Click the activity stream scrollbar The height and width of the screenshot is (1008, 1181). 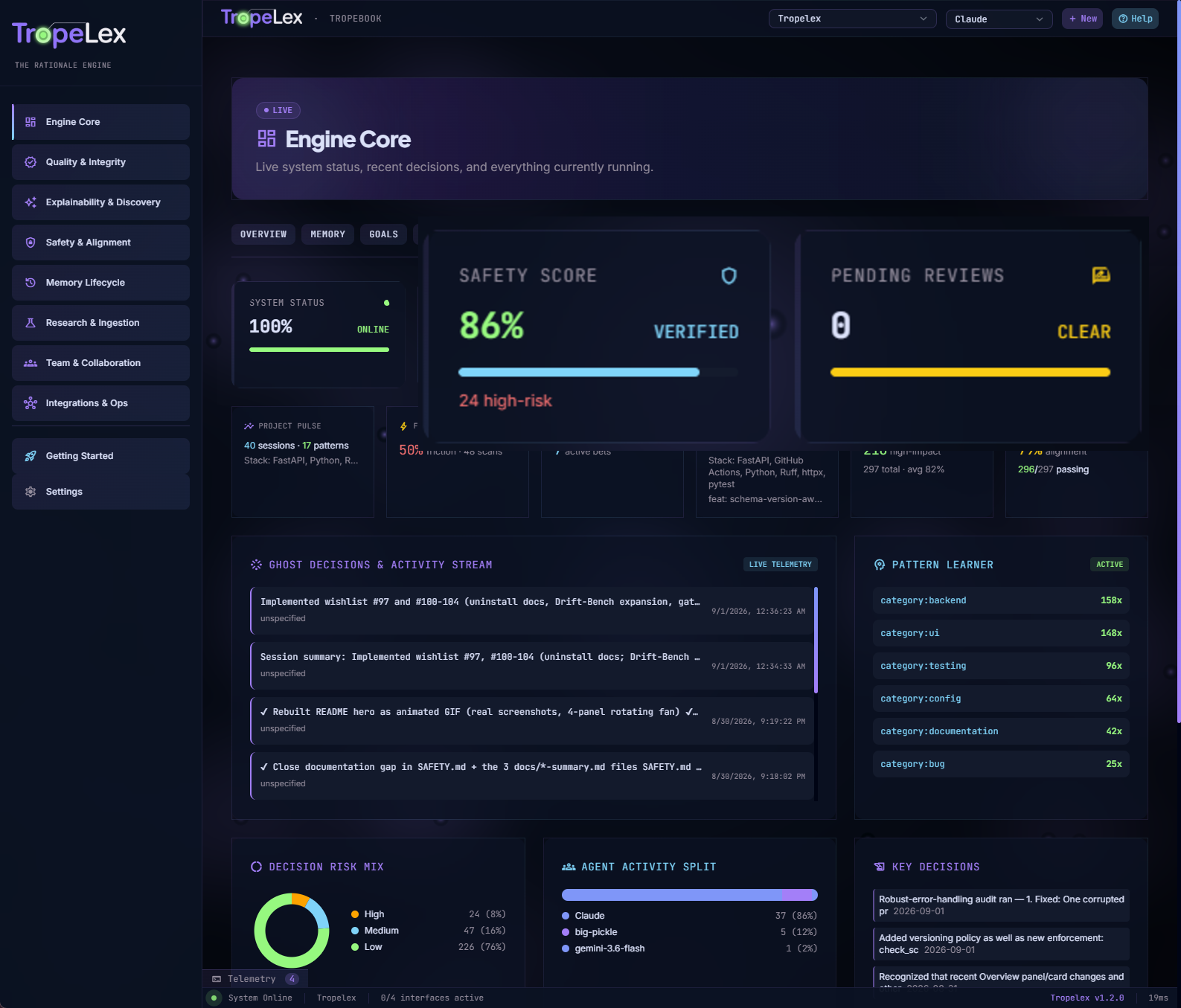coord(816,641)
